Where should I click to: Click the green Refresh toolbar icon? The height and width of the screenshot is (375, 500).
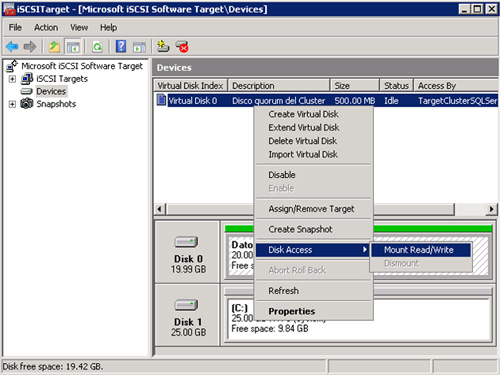tap(97, 47)
